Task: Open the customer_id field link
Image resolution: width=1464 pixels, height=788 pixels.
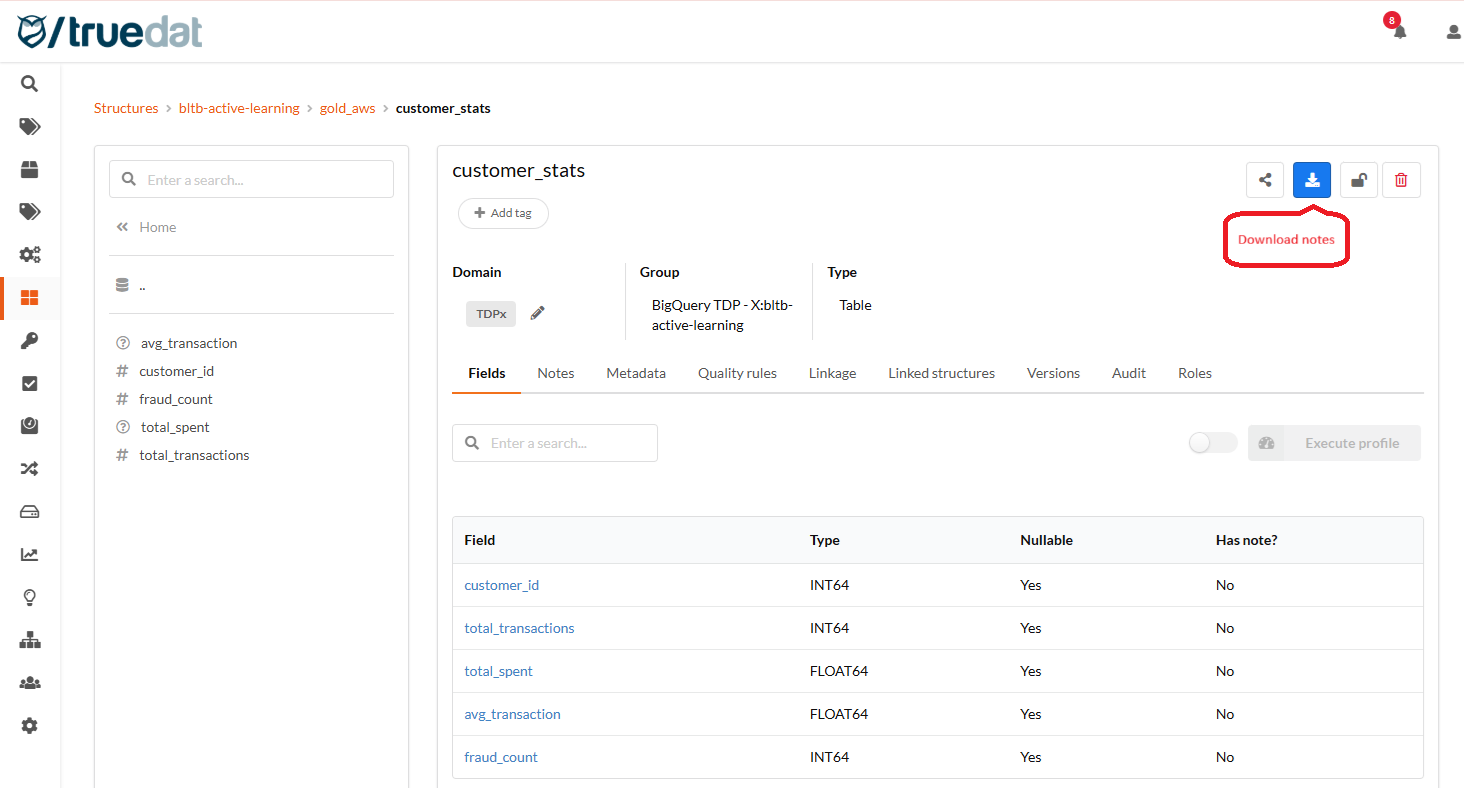Action: pos(501,585)
